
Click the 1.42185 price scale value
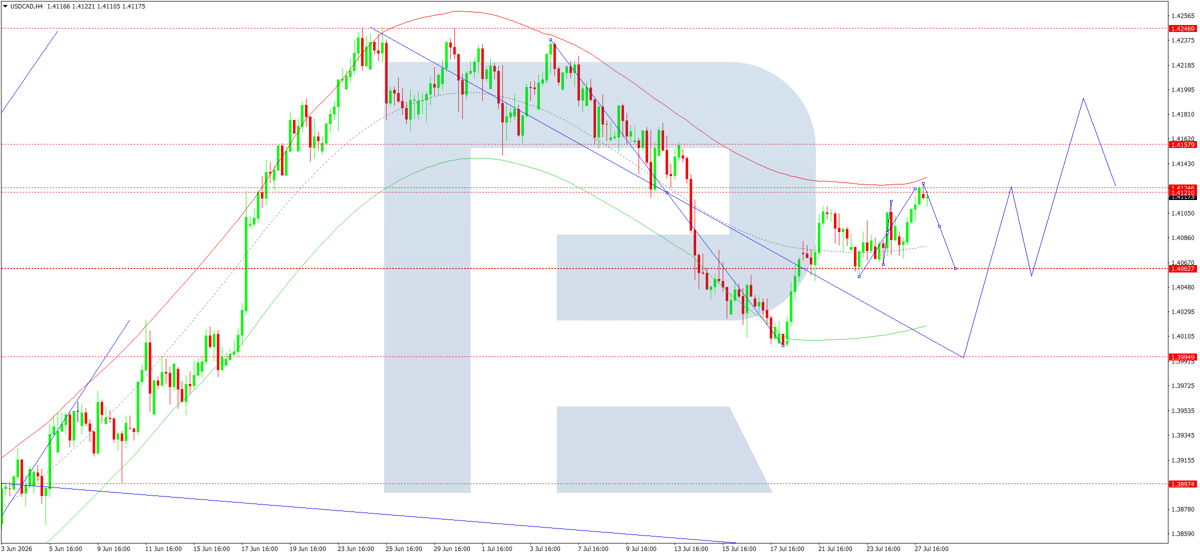(x=1184, y=65)
